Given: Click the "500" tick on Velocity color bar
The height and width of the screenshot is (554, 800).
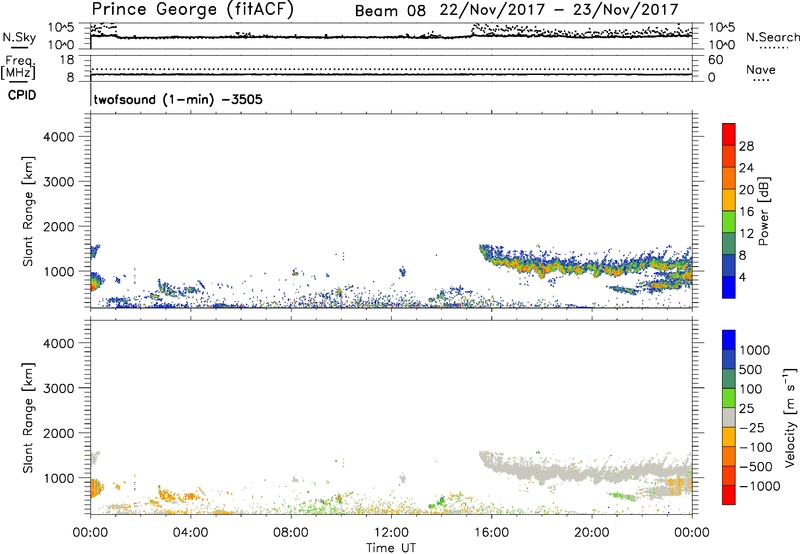Looking at the screenshot, I should tap(751, 369).
